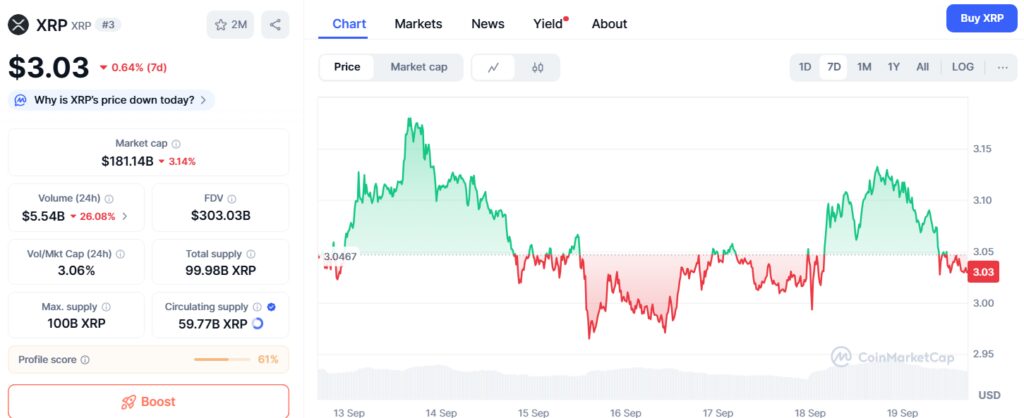Click the Buy XRP button

pyautogui.click(x=982, y=18)
